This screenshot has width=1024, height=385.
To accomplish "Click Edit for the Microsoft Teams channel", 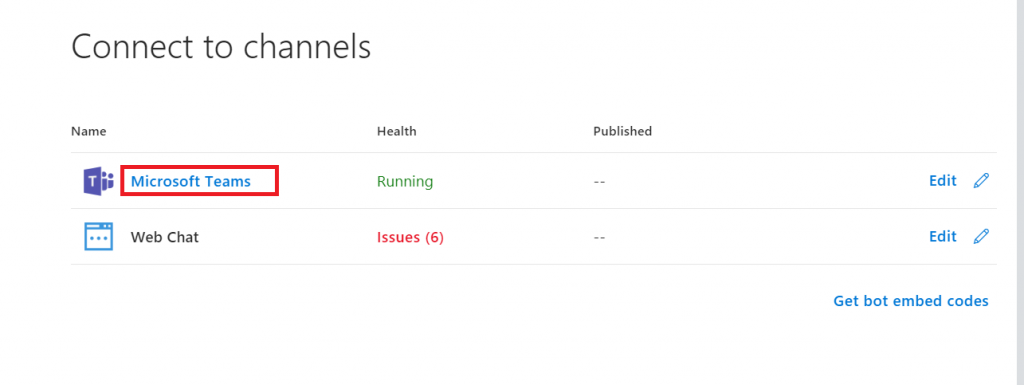I will [x=942, y=181].
